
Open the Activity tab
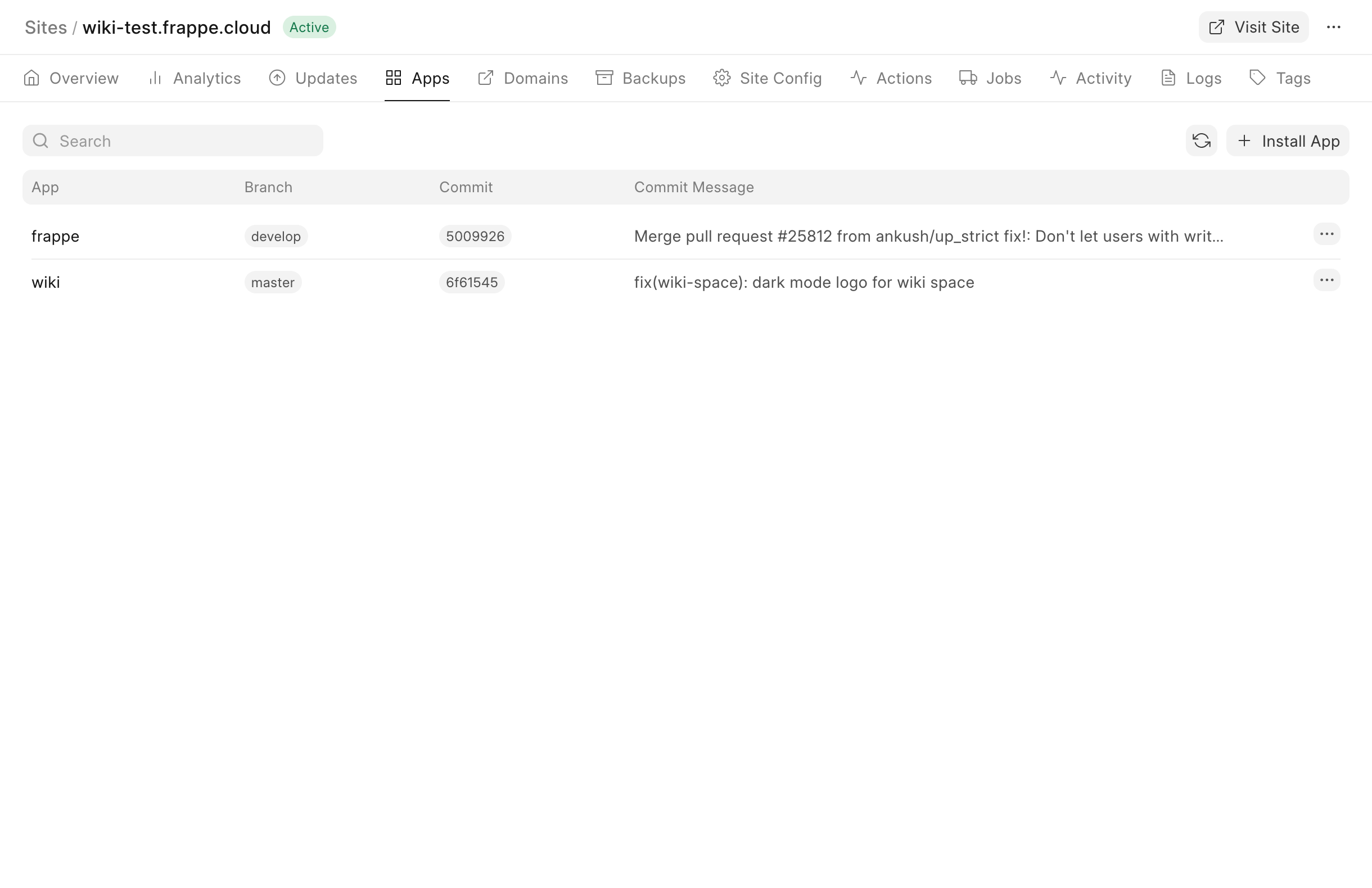[1091, 78]
